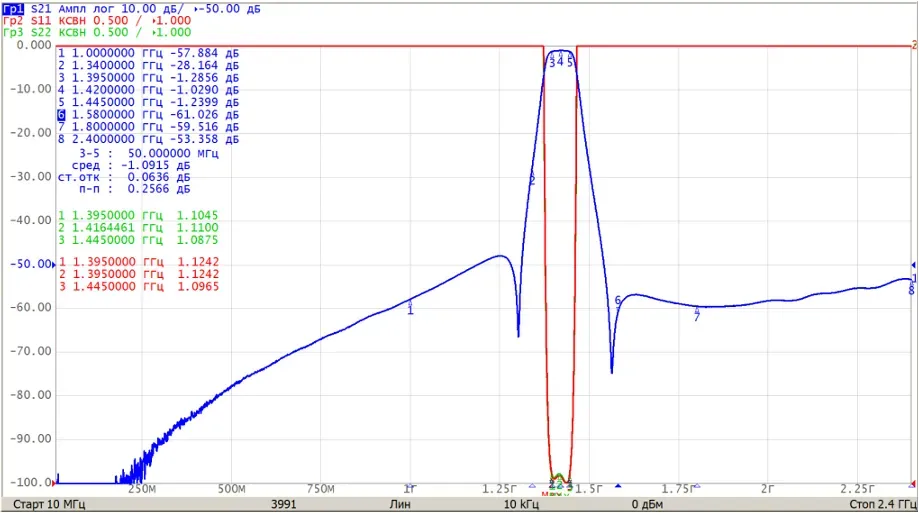The image size is (919, 513).
Task: Select blue marker row 8 at 2.4000000 ГГц
Action: pos(148,140)
